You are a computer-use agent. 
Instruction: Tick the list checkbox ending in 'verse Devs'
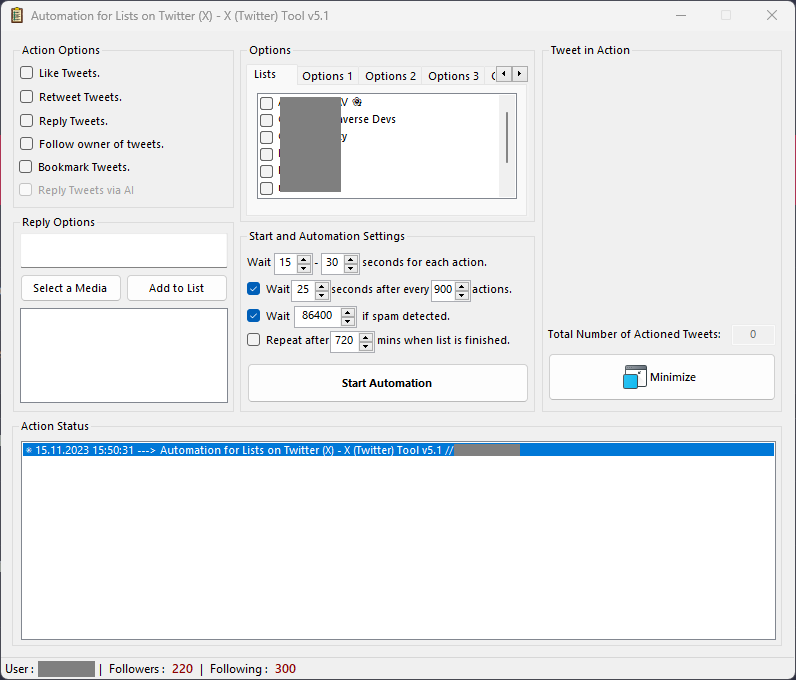pyautogui.click(x=267, y=120)
